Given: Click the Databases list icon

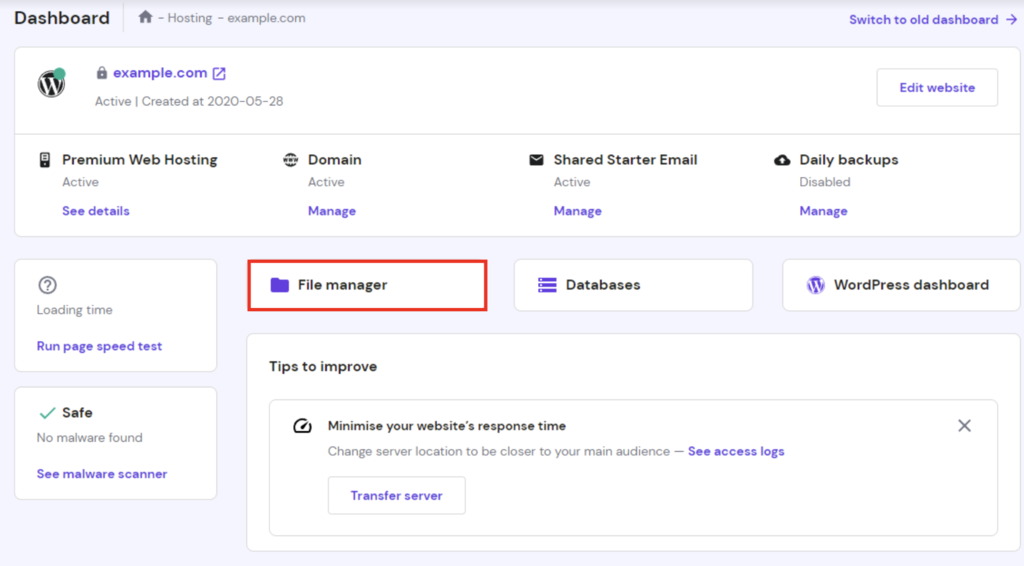Looking at the screenshot, I should 547,285.
